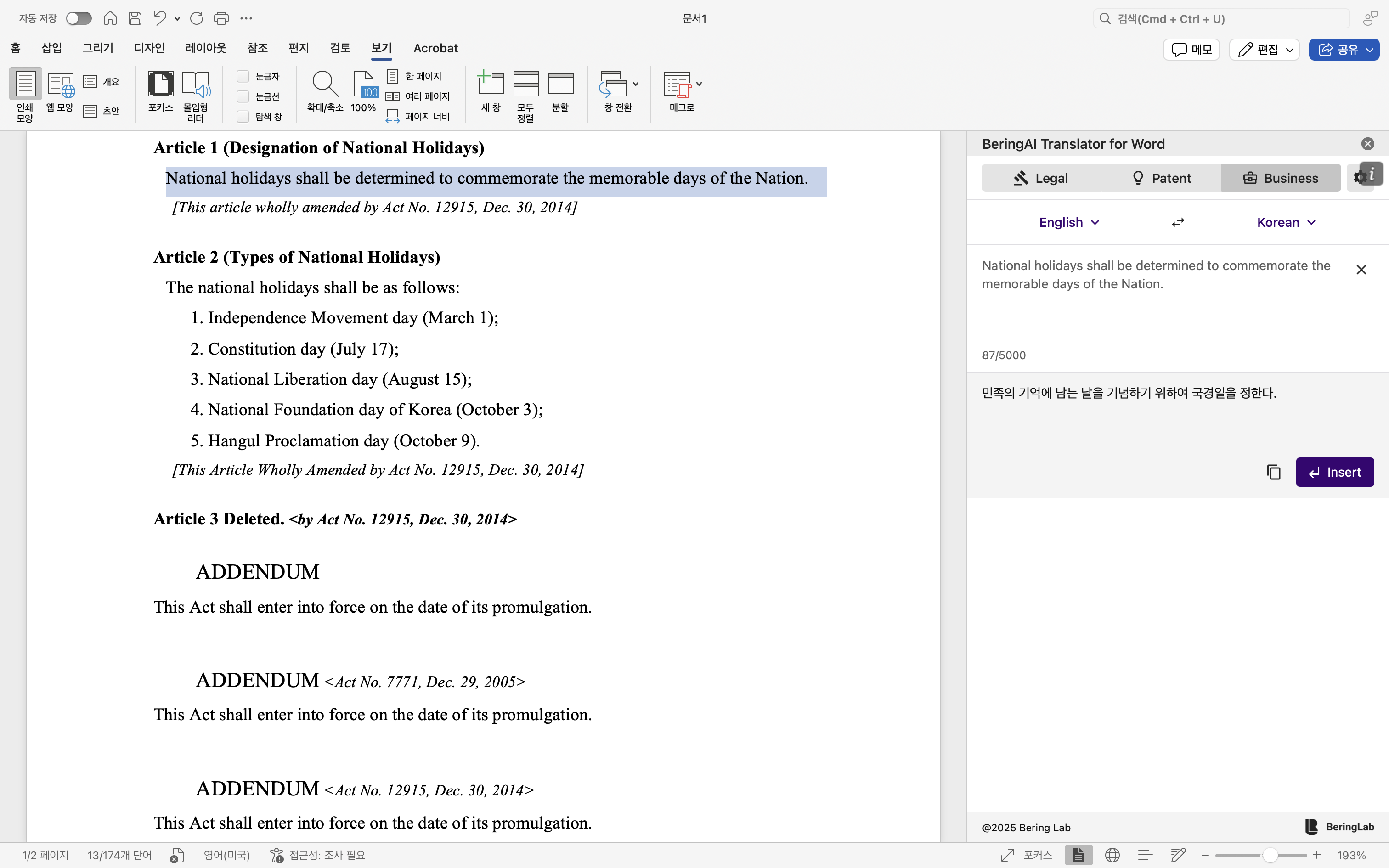Image resolution: width=1389 pixels, height=868 pixels.
Task: Enable the Gridlines checkbox (눈금선)
Action: coord(243,96)
